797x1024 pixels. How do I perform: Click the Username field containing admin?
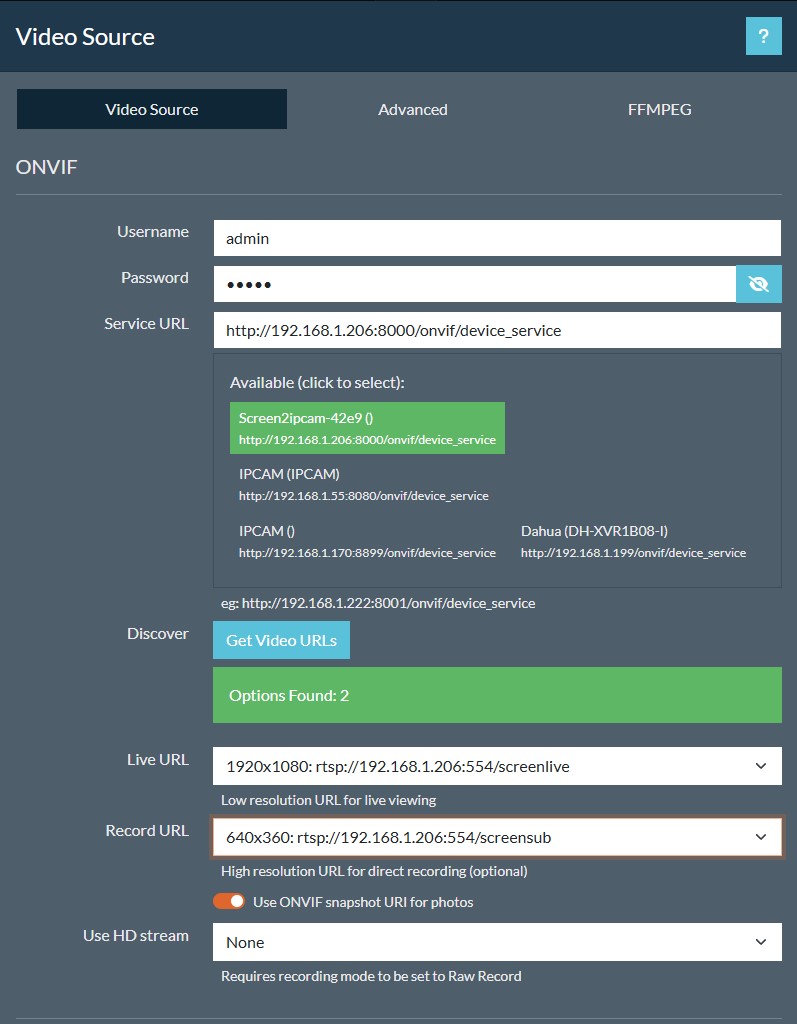(x=497, y=238)
